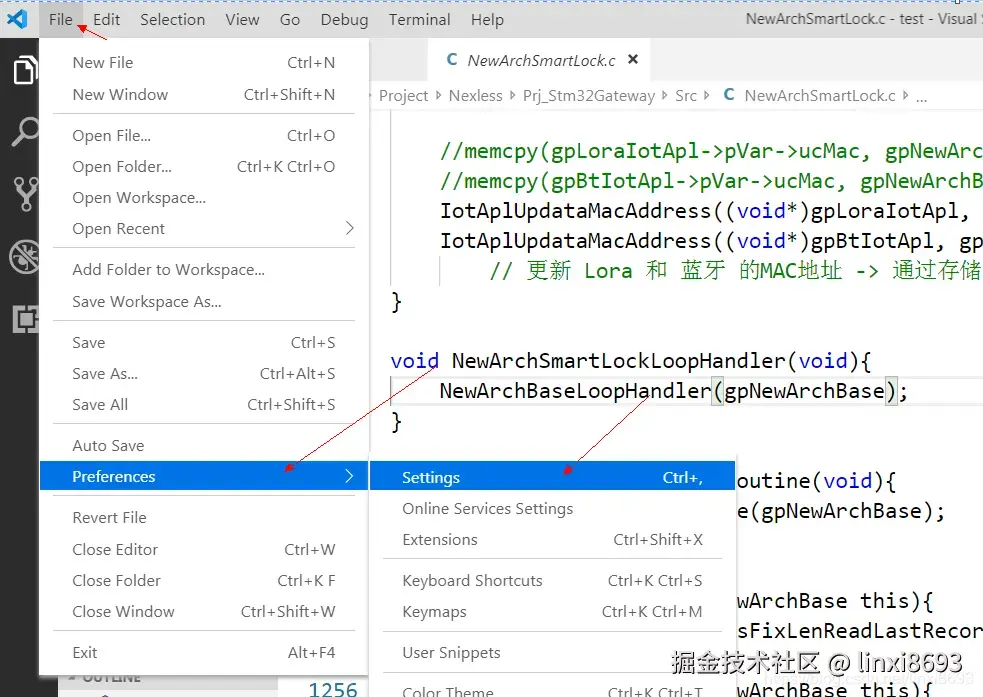Open Color Theme entry
Screen dimensions: 983x697
[552, 691]
